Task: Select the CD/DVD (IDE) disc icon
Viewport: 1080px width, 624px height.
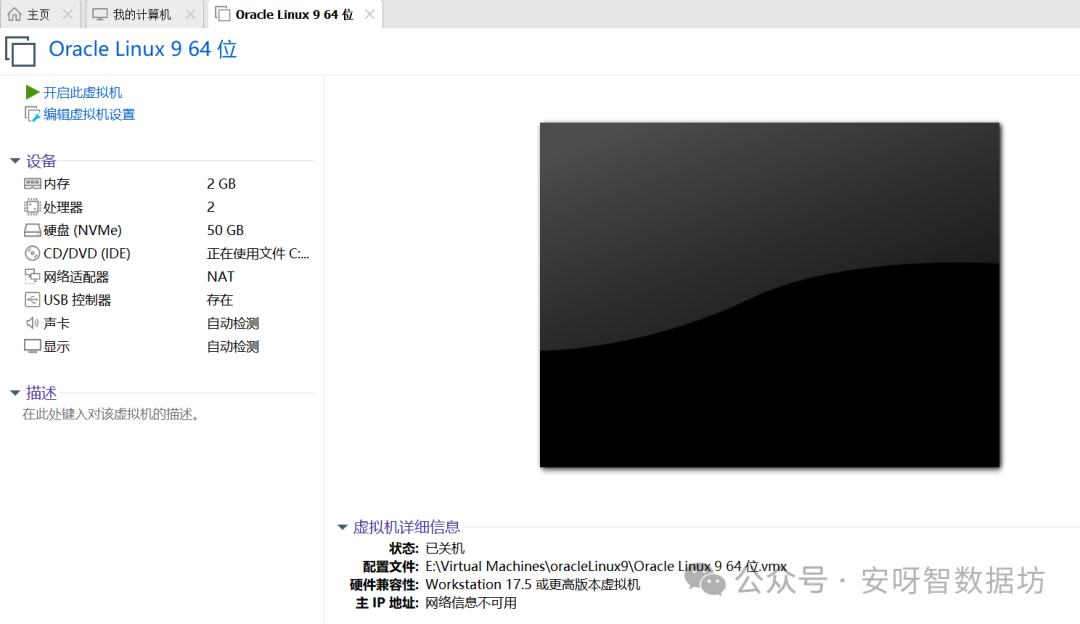Action: click(x=32, y=253)
